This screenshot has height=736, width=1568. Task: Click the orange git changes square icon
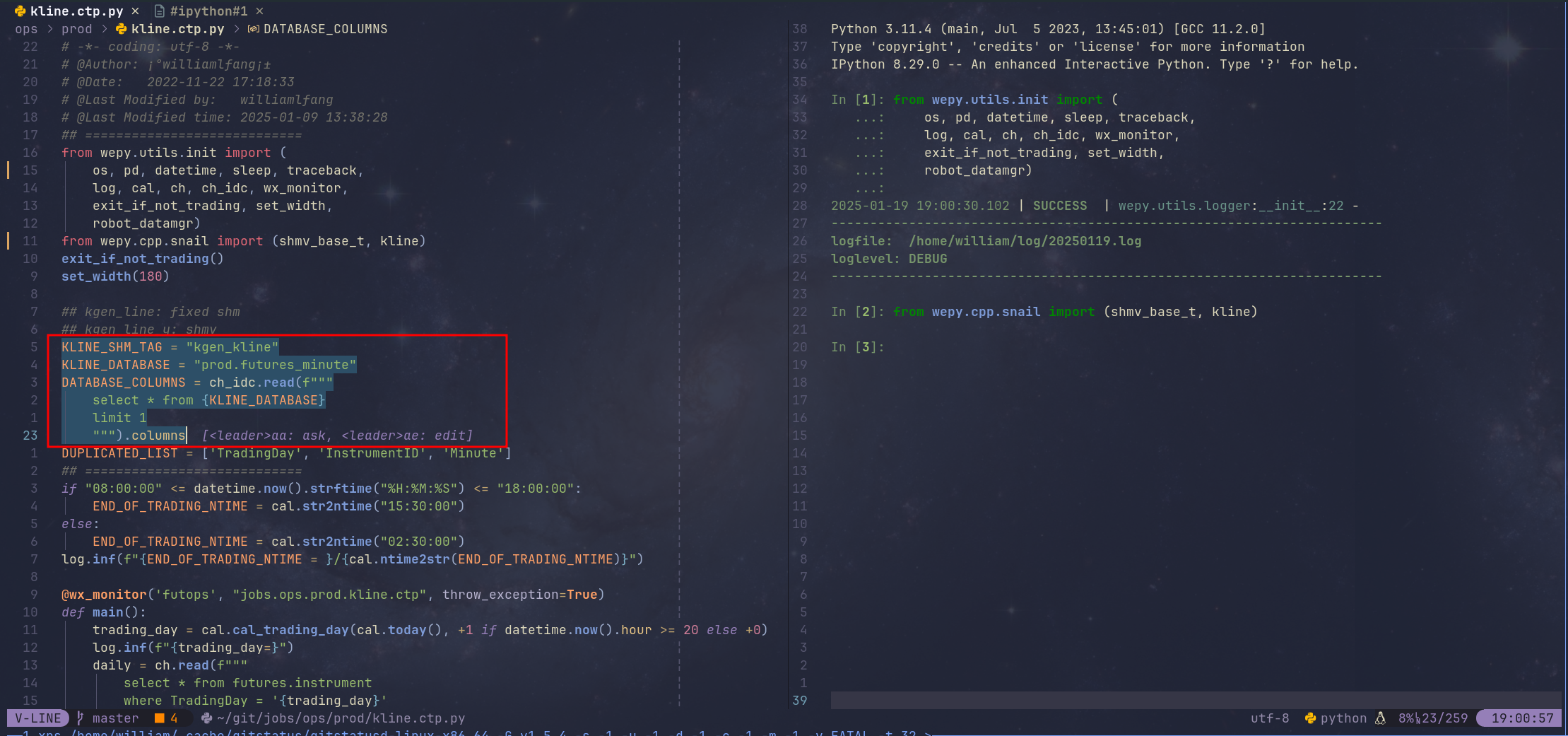pyautogui.click(x=160, y=718)
